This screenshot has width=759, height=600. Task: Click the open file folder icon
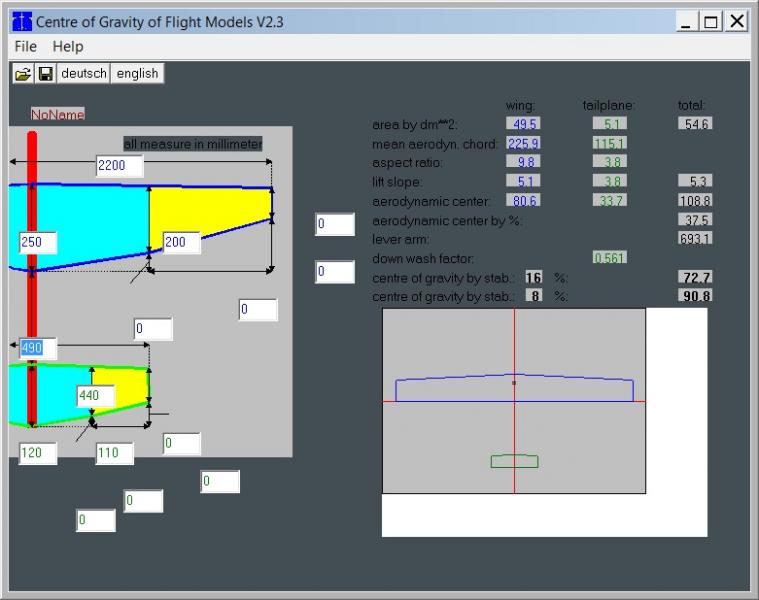(22, 73)
